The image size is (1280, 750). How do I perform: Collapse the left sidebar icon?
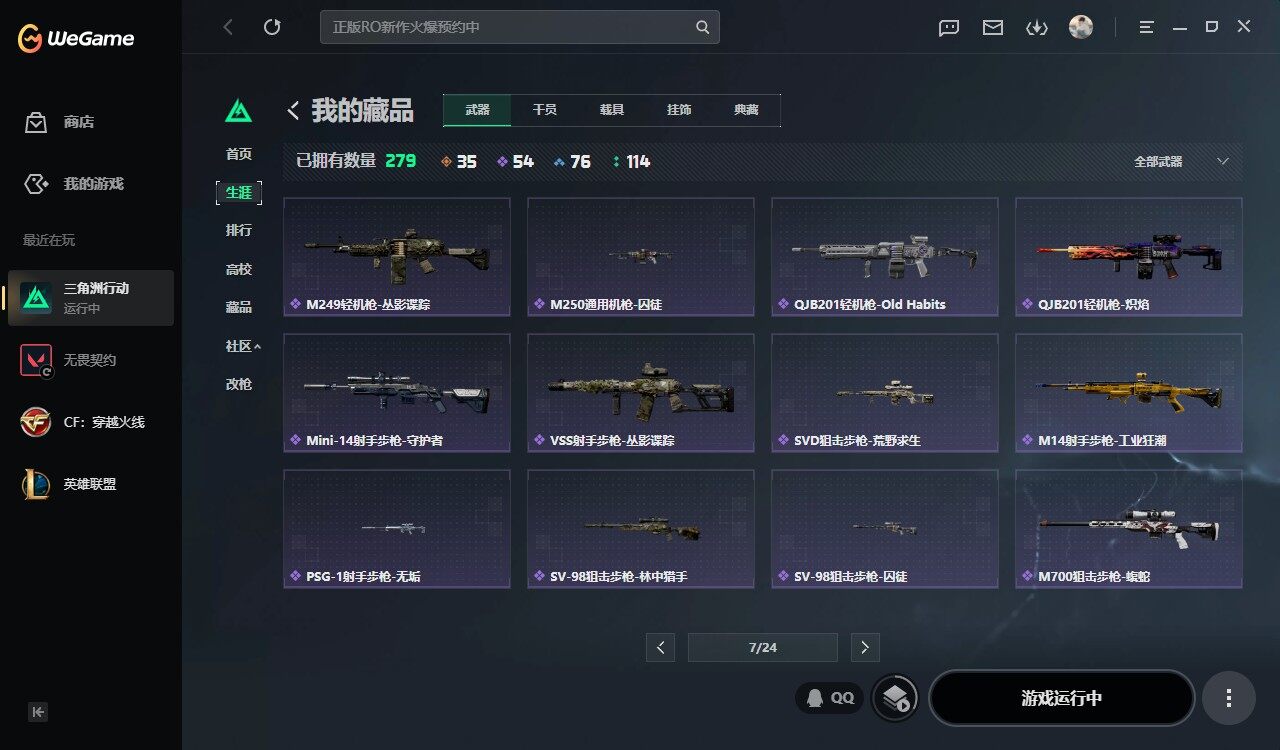pos(38,712)
